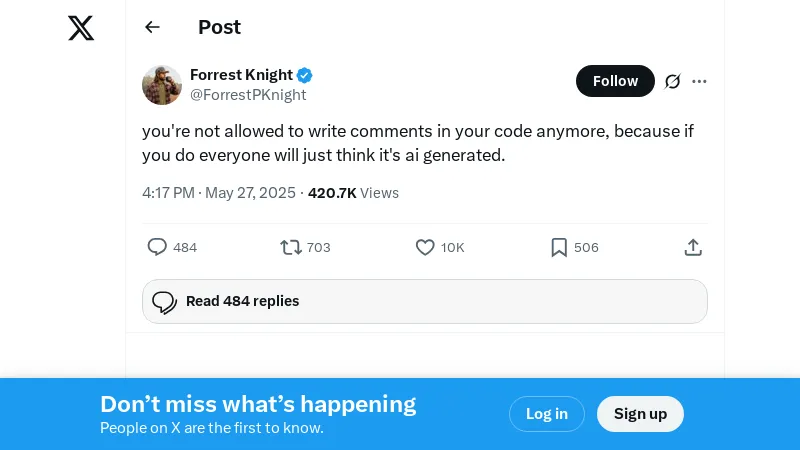This screenshot has width=800, height=450.
Task: Open the 4:17 PM May 27, 2025 timestamp
Action: click(x=218, y=193)
